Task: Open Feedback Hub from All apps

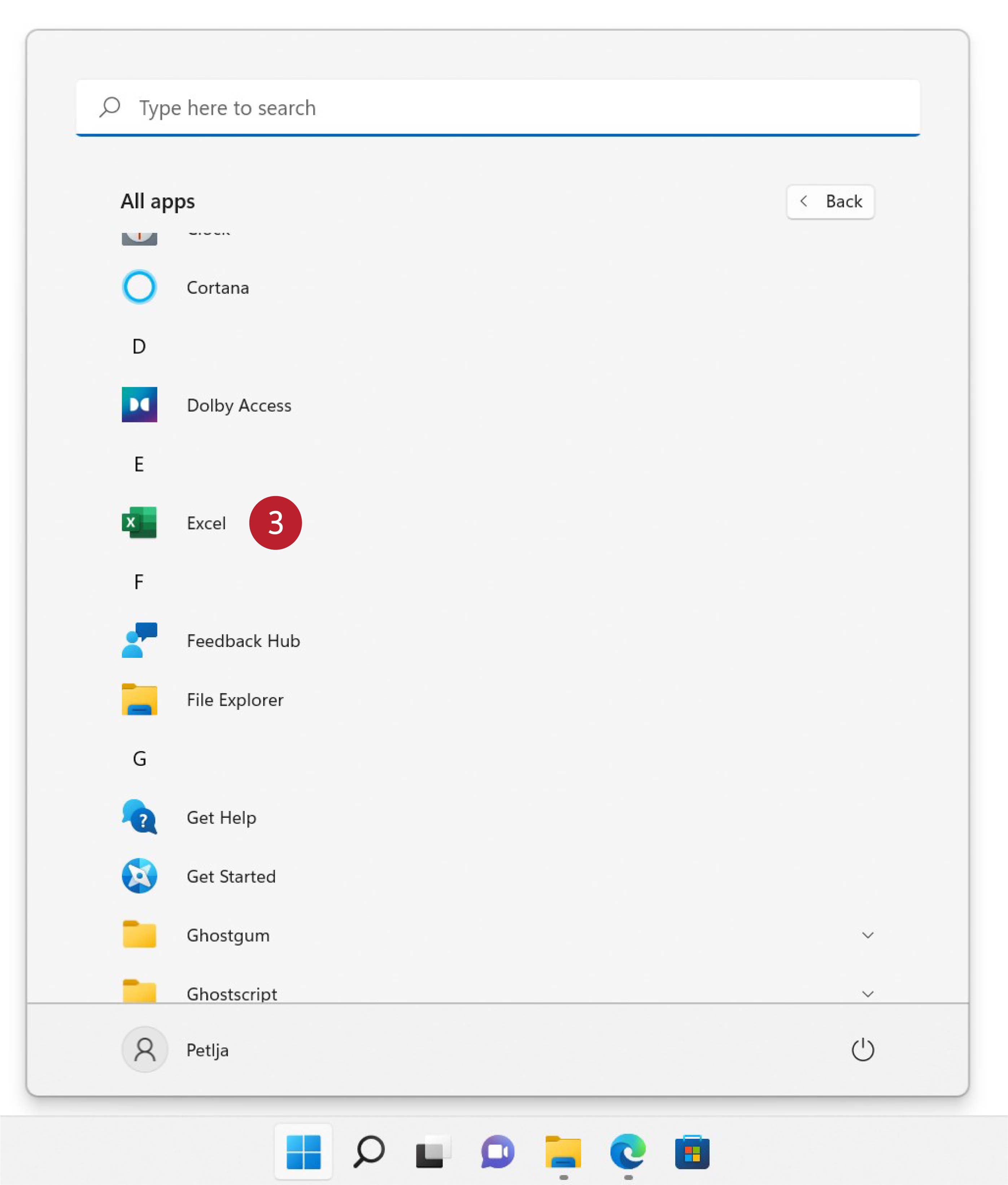Action: (243, 641)
